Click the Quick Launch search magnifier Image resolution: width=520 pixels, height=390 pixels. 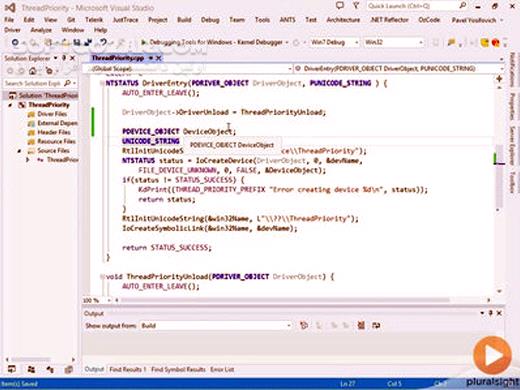pyautogui.click(x=463, y=5)
